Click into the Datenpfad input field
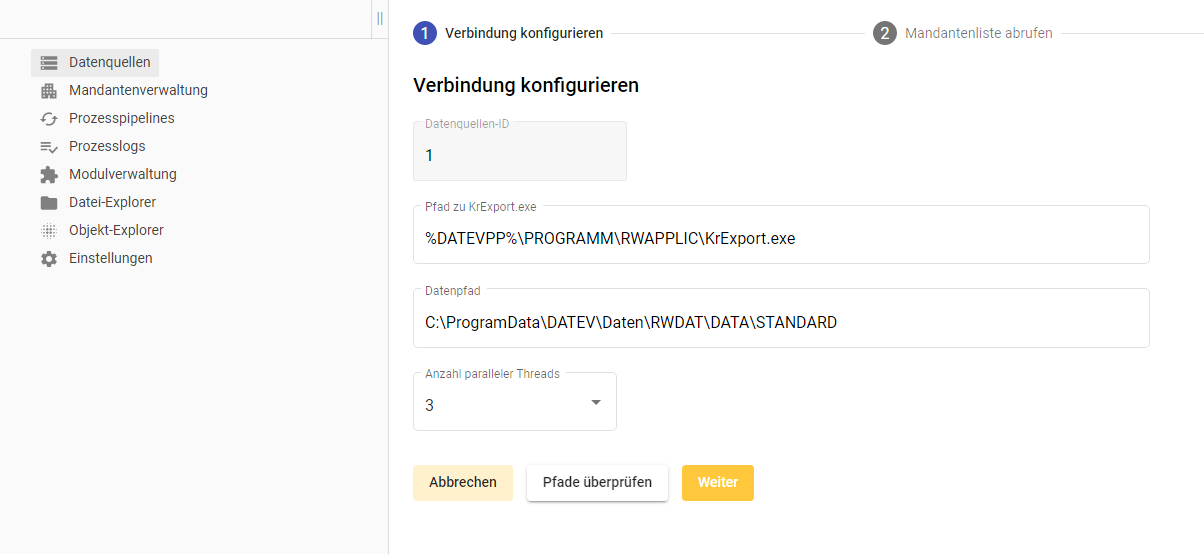 pyautogui.click(x=780, y=322)
